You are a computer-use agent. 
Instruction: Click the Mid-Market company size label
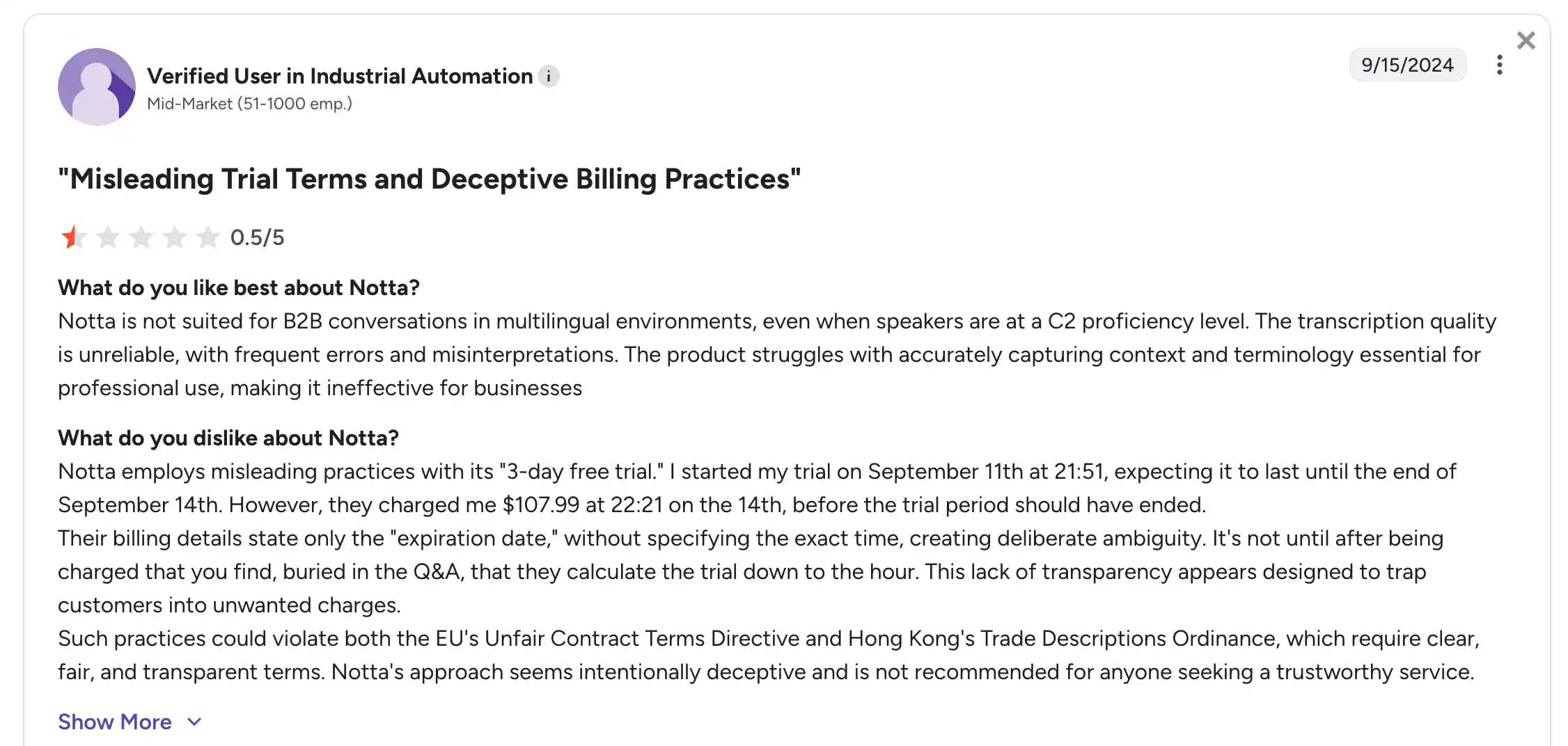pyautogui.click(x=249, y=103)
